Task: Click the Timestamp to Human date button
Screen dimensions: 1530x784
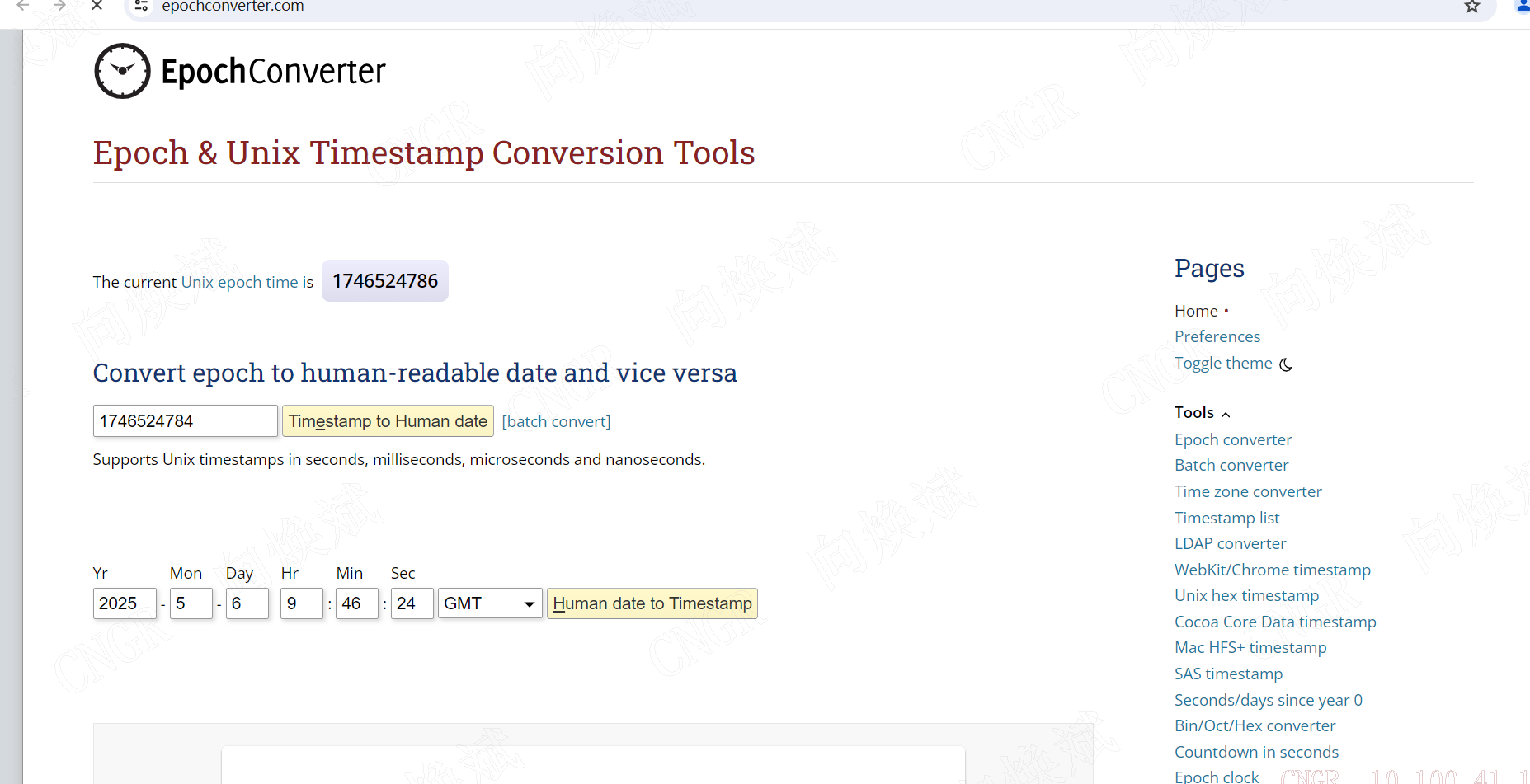Action: (x=388, y=421)
